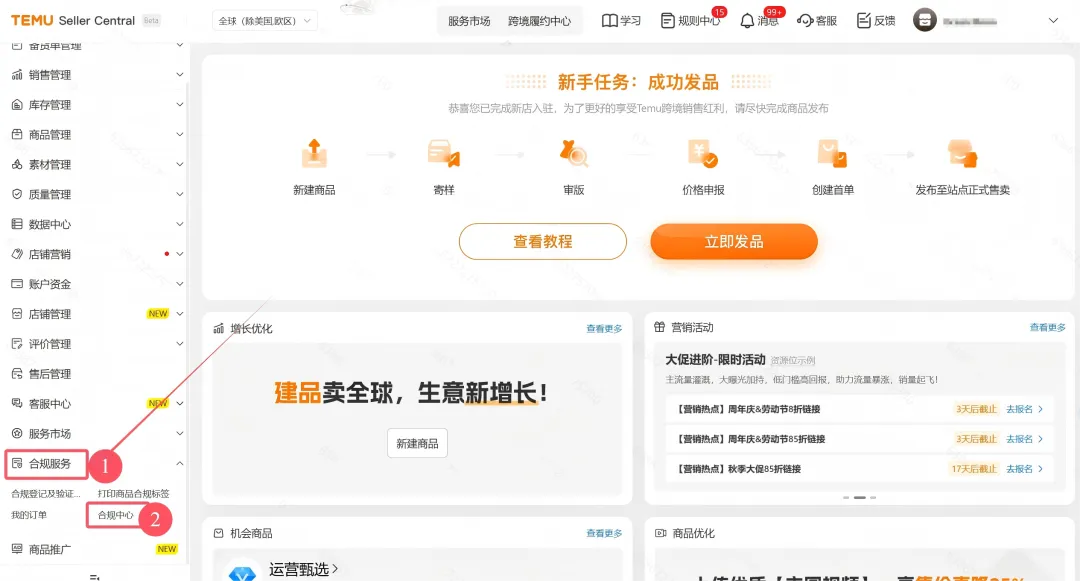Click the 商品管理 sidebar icon
This screenshot has height=581, width=1080.
[17, 134]
